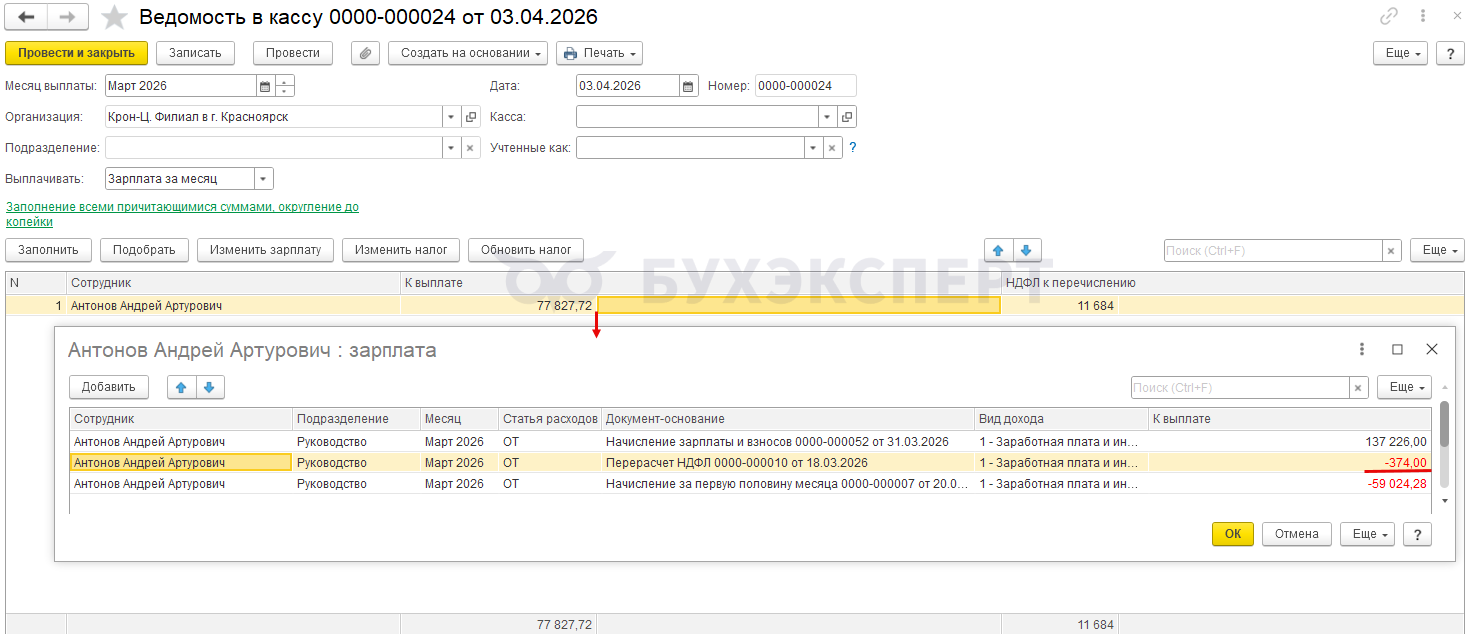Image resolution: width=1470 pixels, height=634 pixels.
Task: Open help with the top-right question mark button
Action: coord(1450,53)
